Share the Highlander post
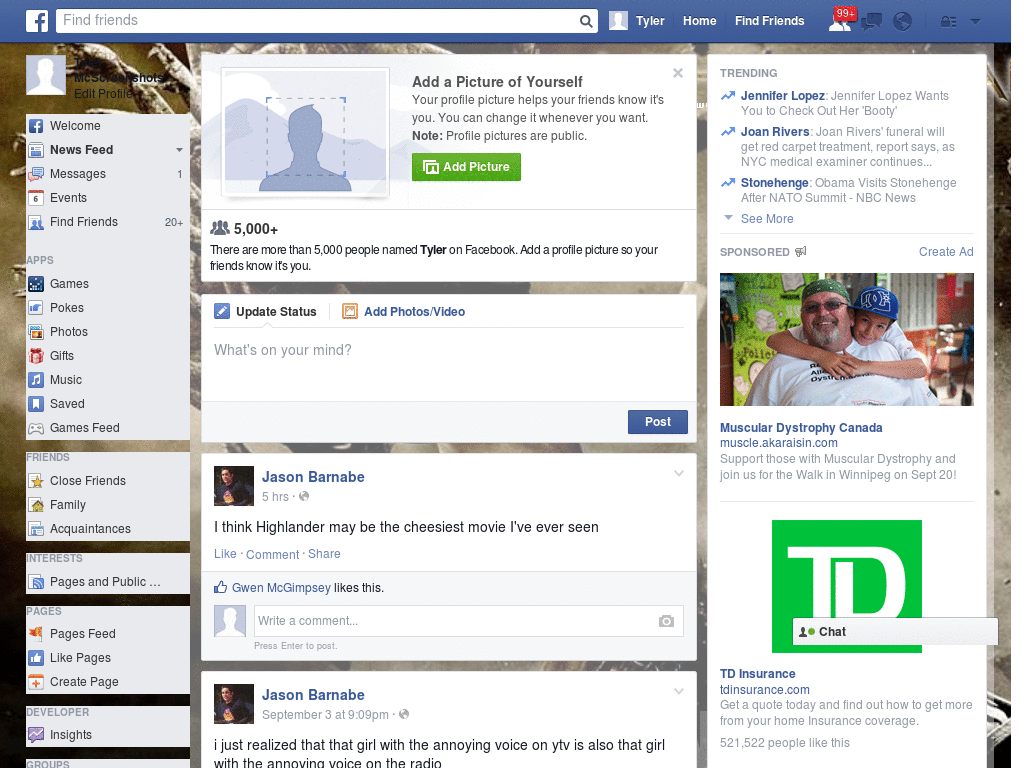Viewport: 1024px width, 768px height. pyautogui.click(x=324, y=554)
